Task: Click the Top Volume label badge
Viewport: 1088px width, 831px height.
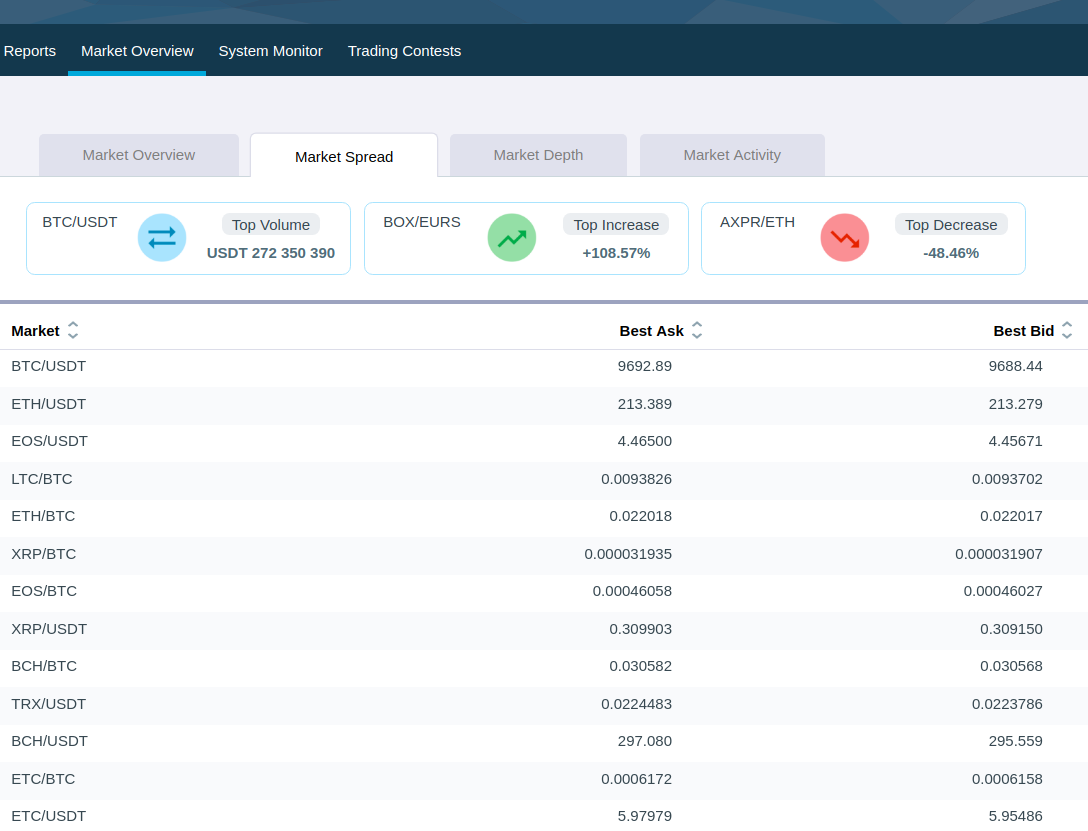Action: 271,225
